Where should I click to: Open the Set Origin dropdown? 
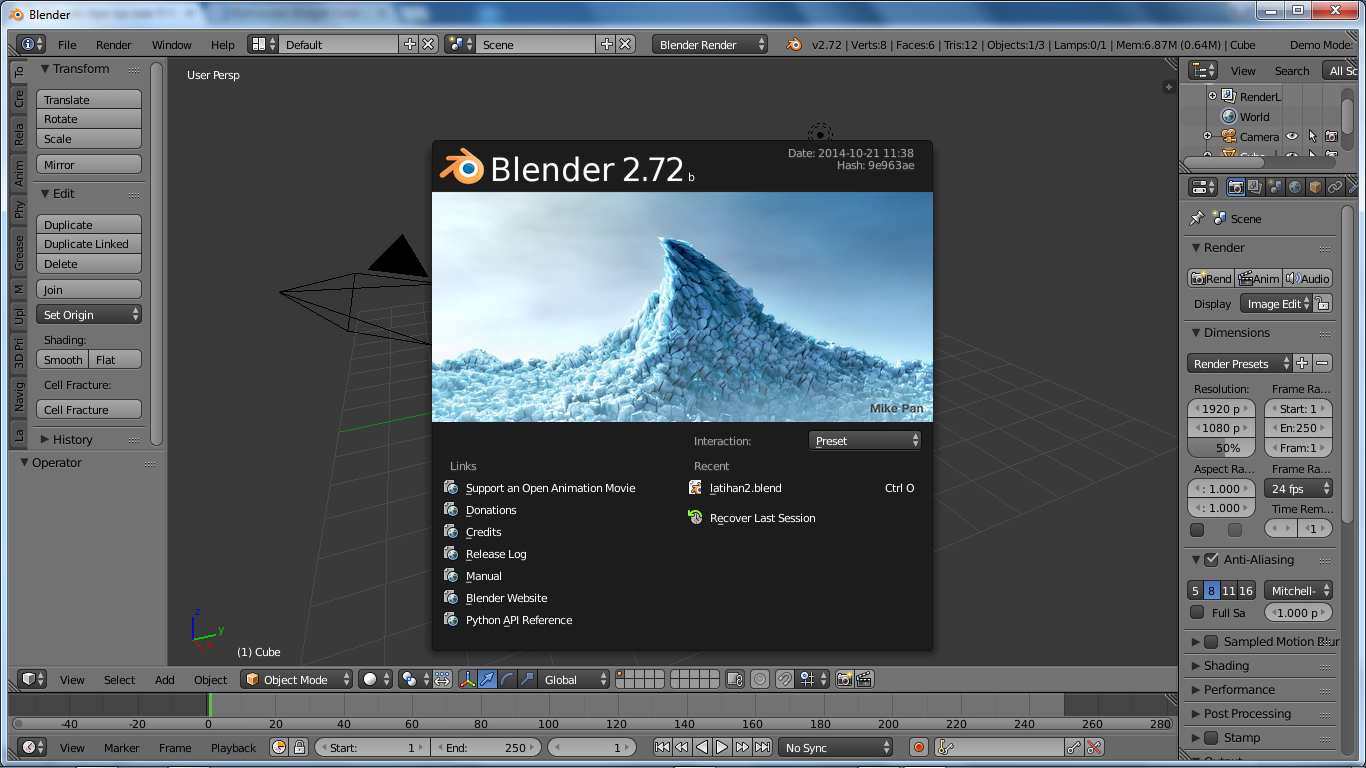pos(89,314)
